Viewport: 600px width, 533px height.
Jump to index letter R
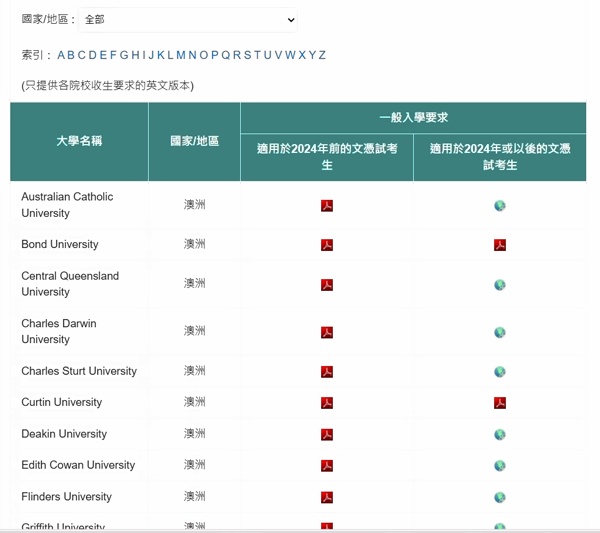(237, 55)
